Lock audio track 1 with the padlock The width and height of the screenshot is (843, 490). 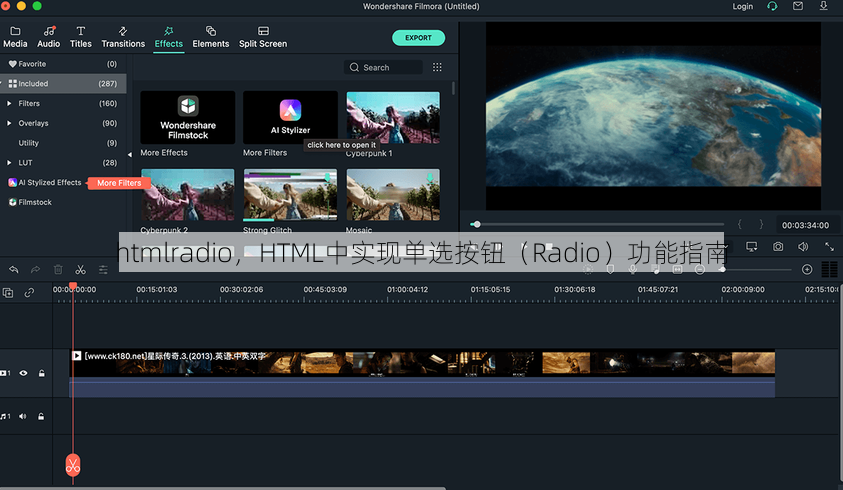41,416
